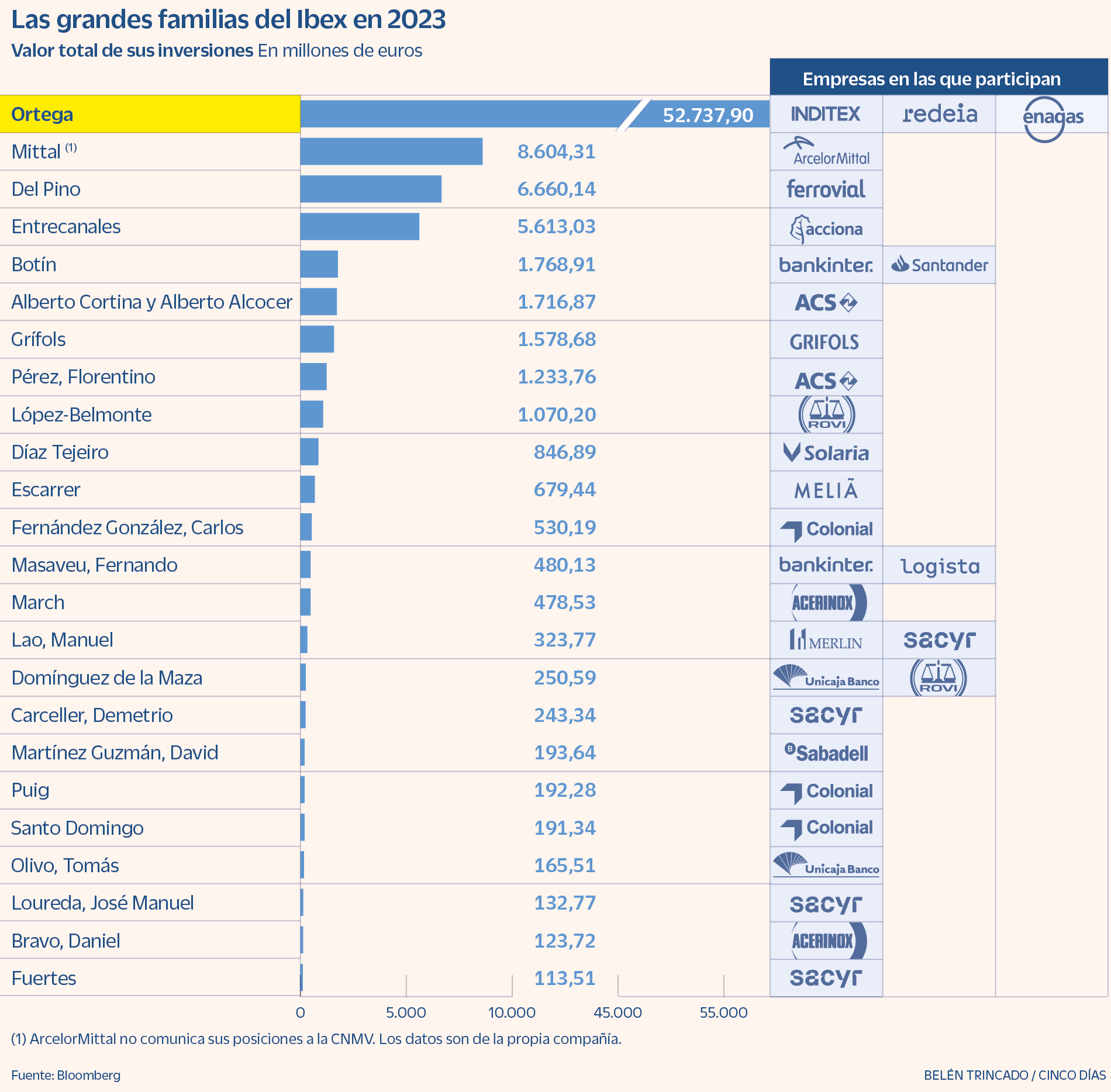Viewport: 1111px width, 1092px height.
Task: Select the Solaria logo
Action: pos(826,452)
